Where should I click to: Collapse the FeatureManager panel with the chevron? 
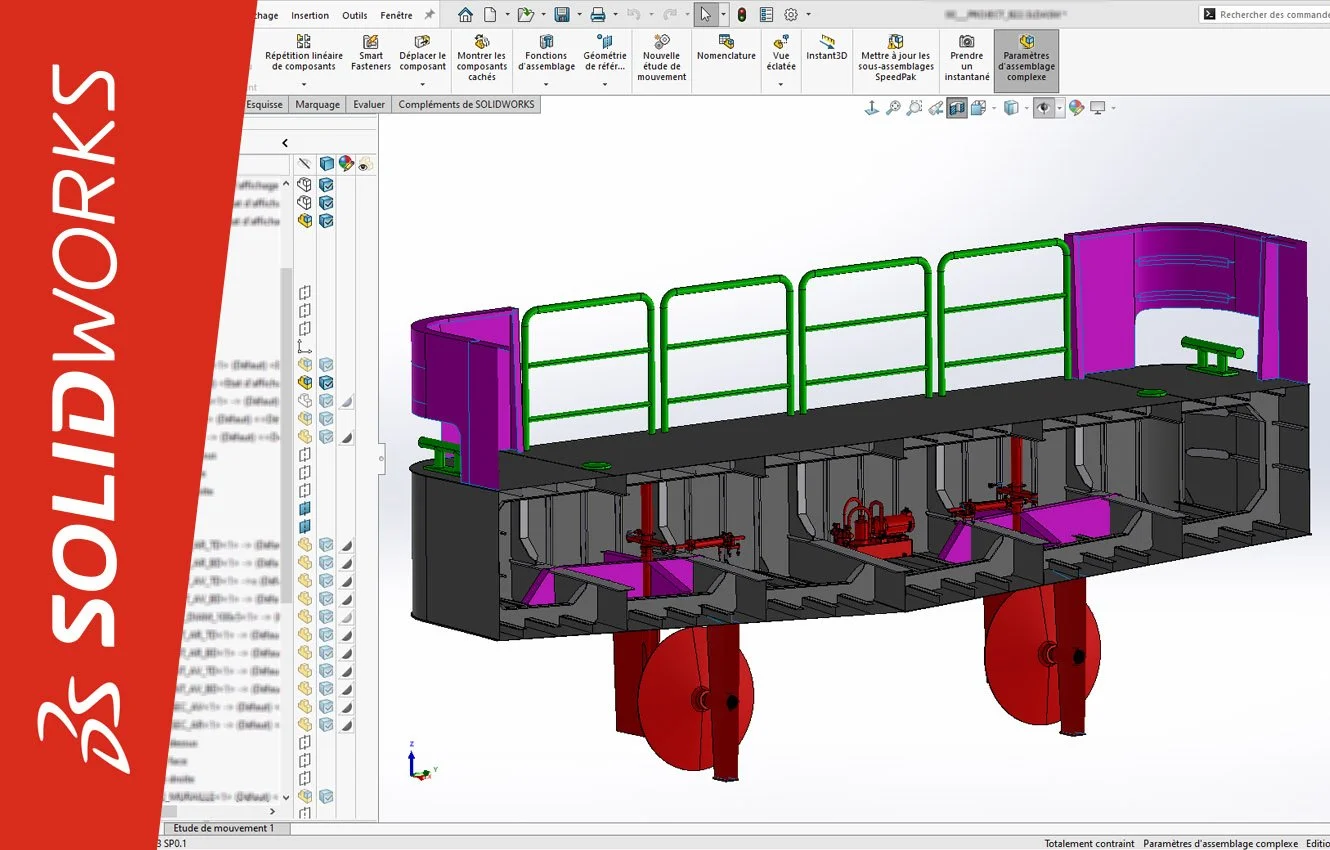click(x=285, y=142)
